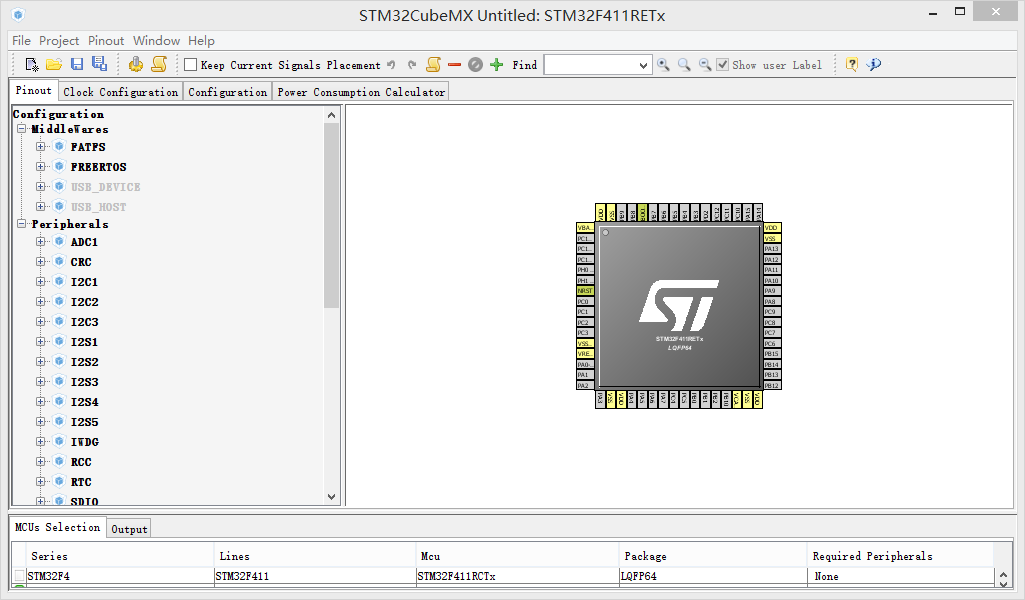The width and height of the screenshot is (1025, 600).
Task: Collapse the Peripherals tree node
Action: [x=22, y=224]
